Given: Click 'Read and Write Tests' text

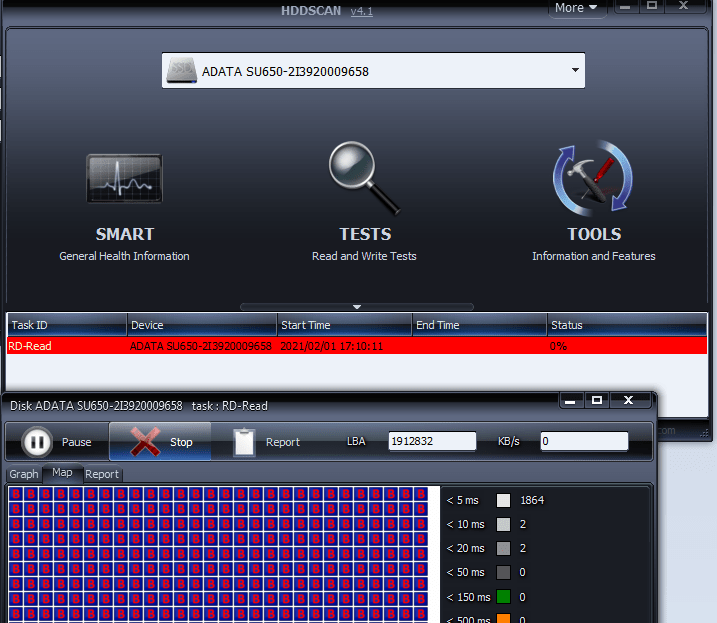Looking at the screenshot, I should [364, 256].
